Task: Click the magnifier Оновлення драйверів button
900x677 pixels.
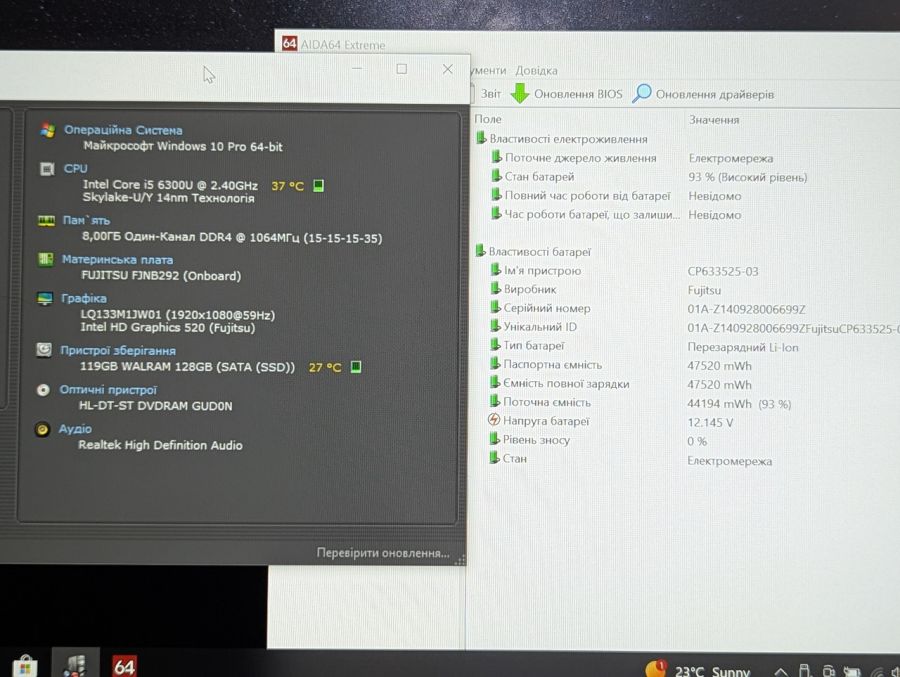Action: tap(703, 94)
